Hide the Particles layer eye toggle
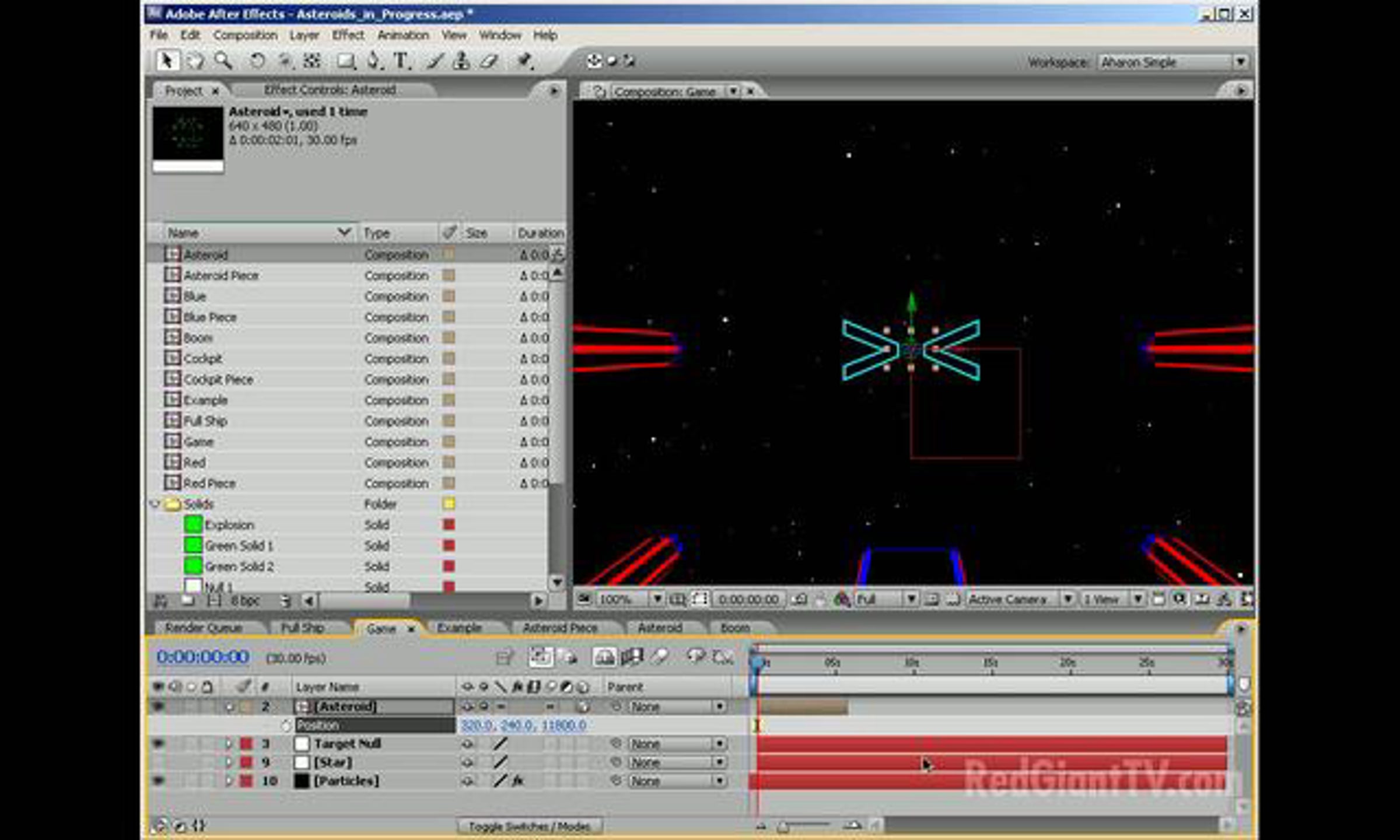Screen dimensions: 1400x840 point(158,781)
